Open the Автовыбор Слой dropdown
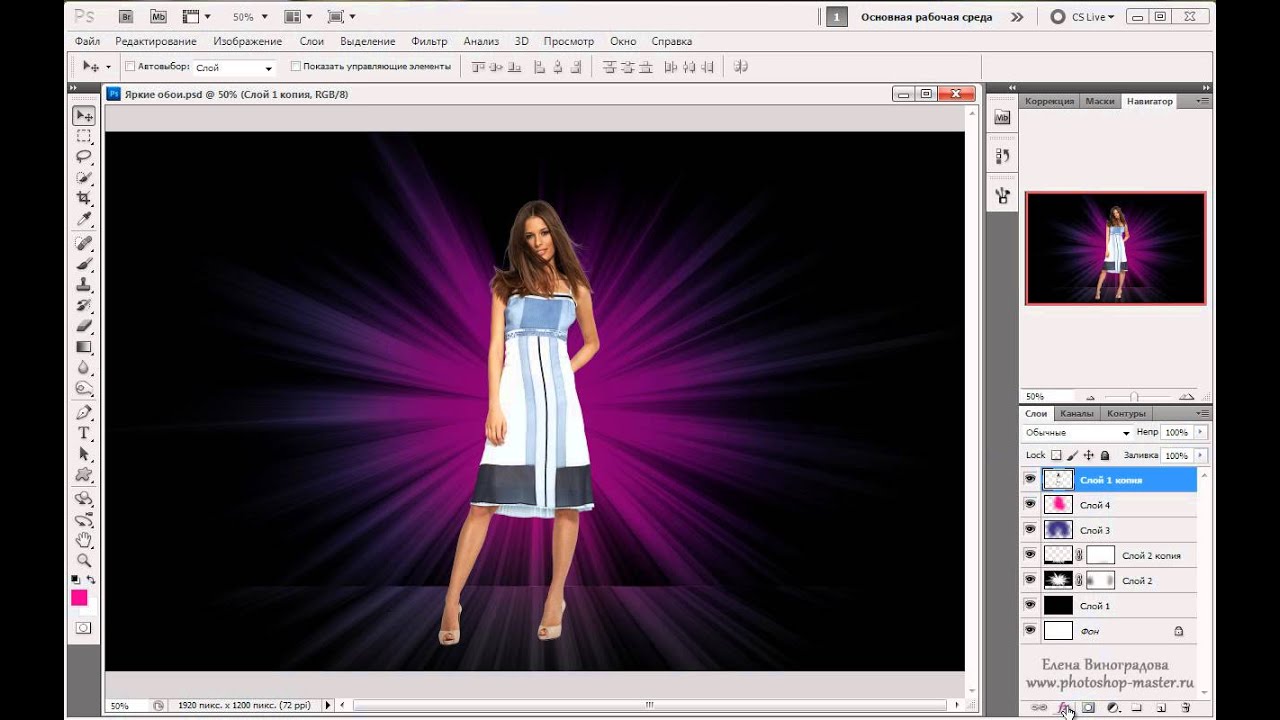Image resolution: width=1280 pixels, height=720 pixels. point(234,67)
